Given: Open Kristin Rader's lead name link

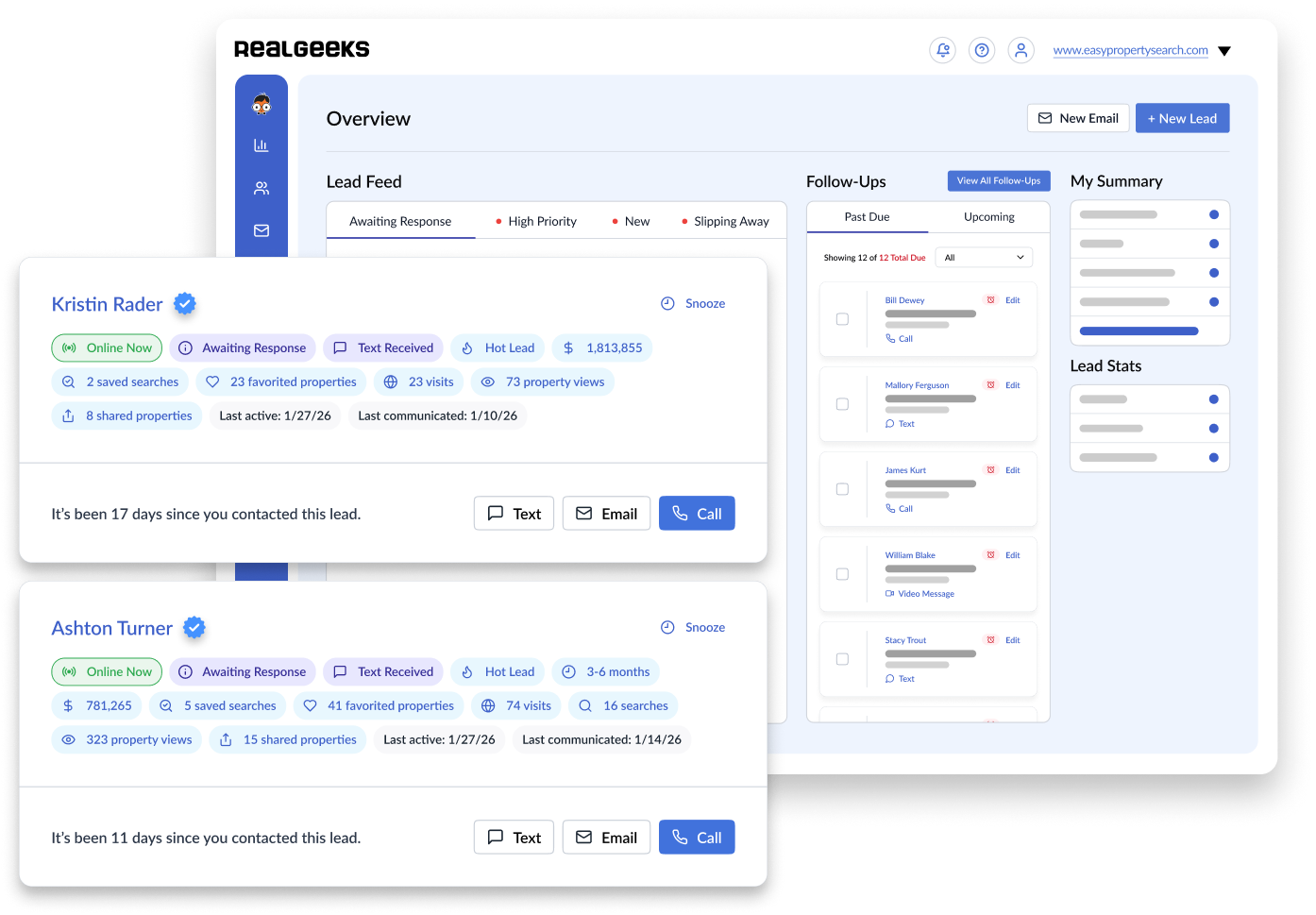Looking at the screenshot, I should point(107,304).
